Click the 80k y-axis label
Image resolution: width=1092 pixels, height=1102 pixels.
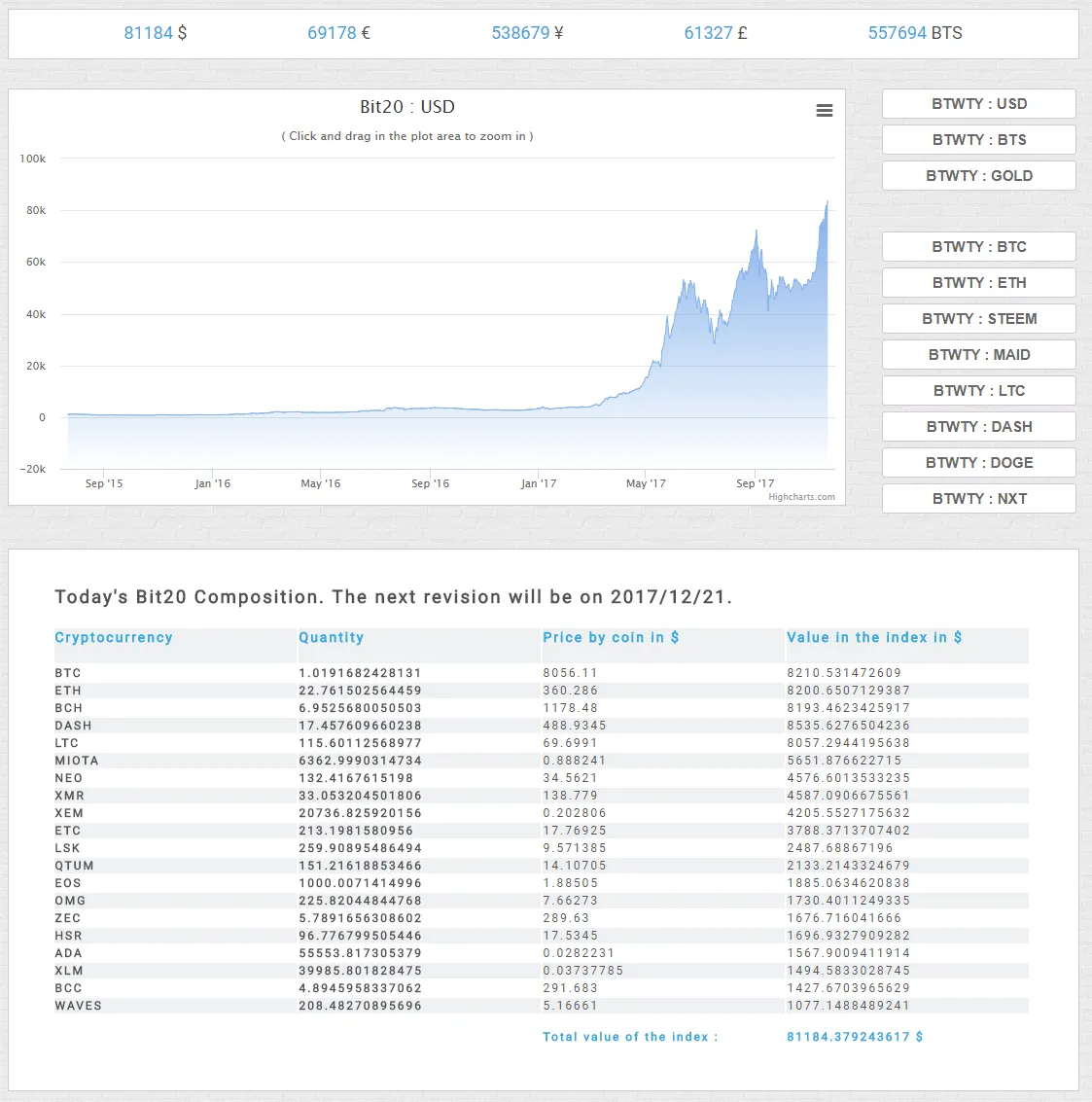[x=36, y=210]
